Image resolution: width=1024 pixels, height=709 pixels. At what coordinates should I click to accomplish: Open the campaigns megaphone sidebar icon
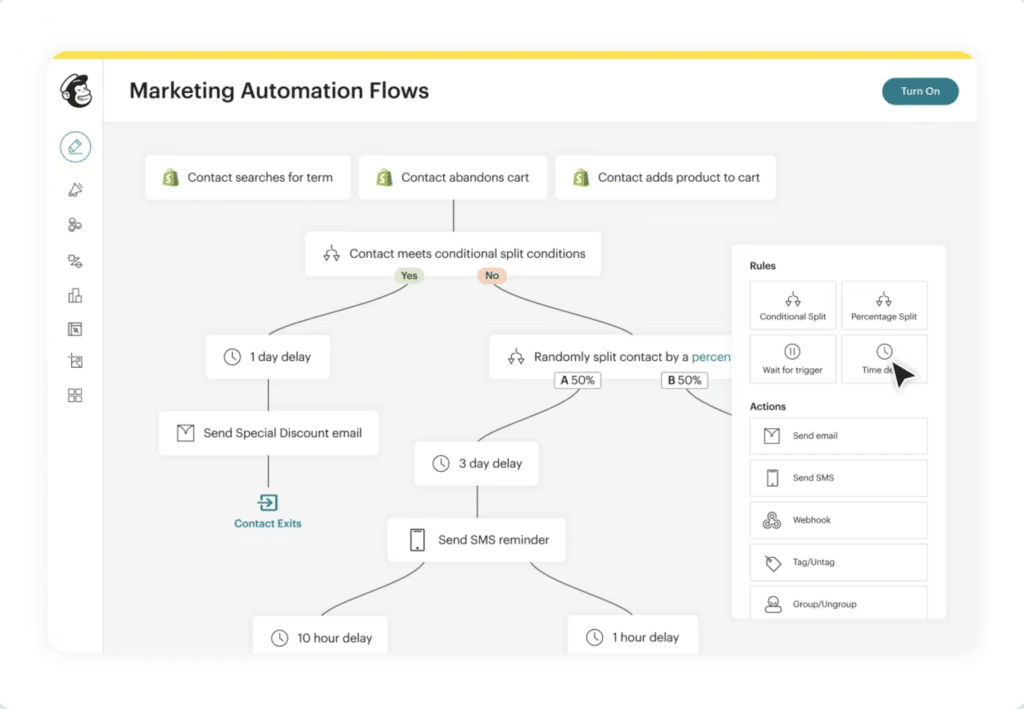point(75,190)
